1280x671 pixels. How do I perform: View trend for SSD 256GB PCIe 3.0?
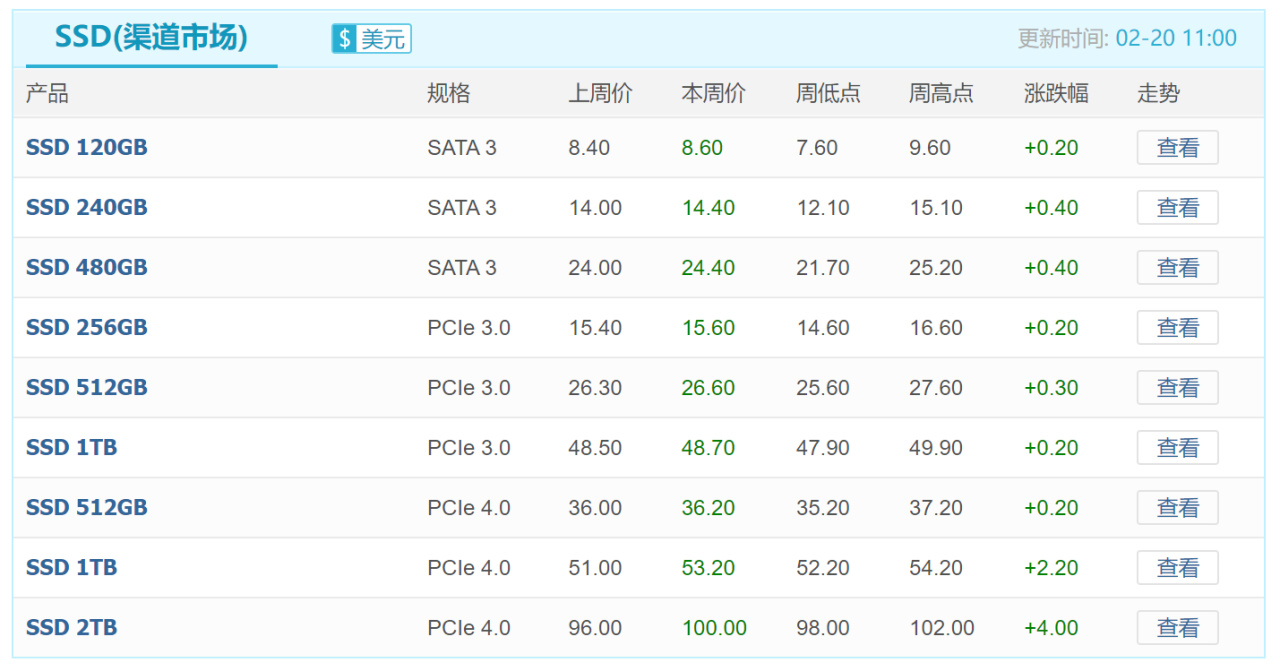[1177, 328]
